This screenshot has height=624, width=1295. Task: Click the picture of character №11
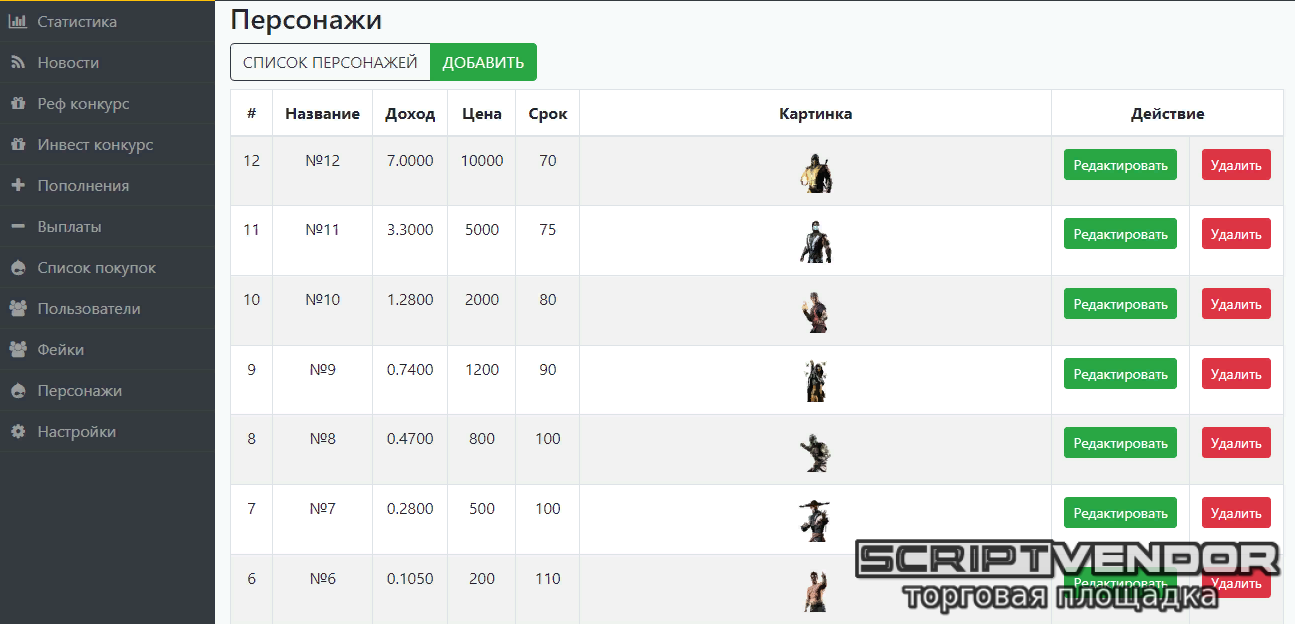tap(816, 242)
